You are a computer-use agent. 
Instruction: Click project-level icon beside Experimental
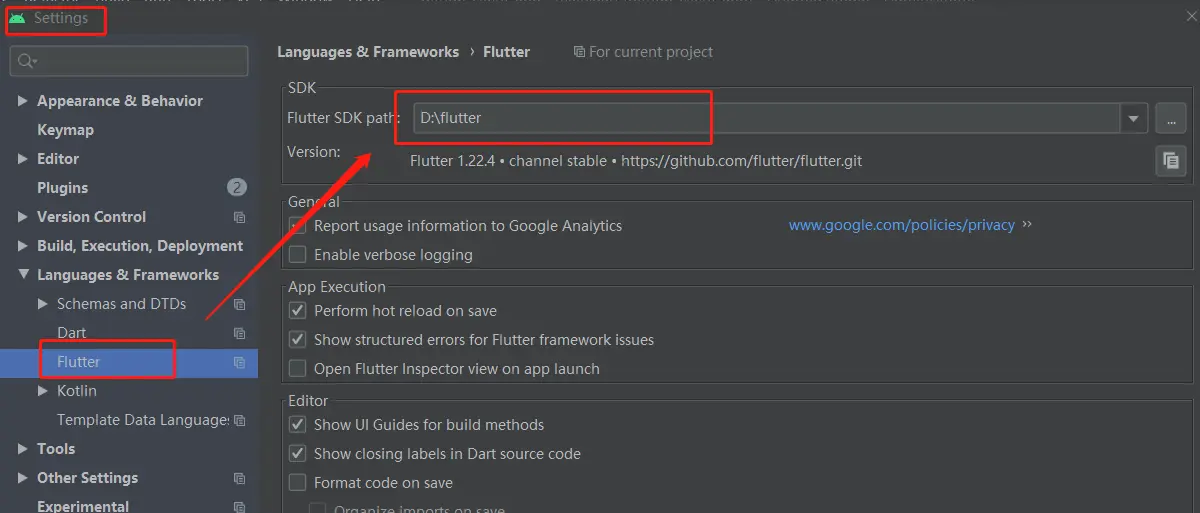tap(239, 507)
